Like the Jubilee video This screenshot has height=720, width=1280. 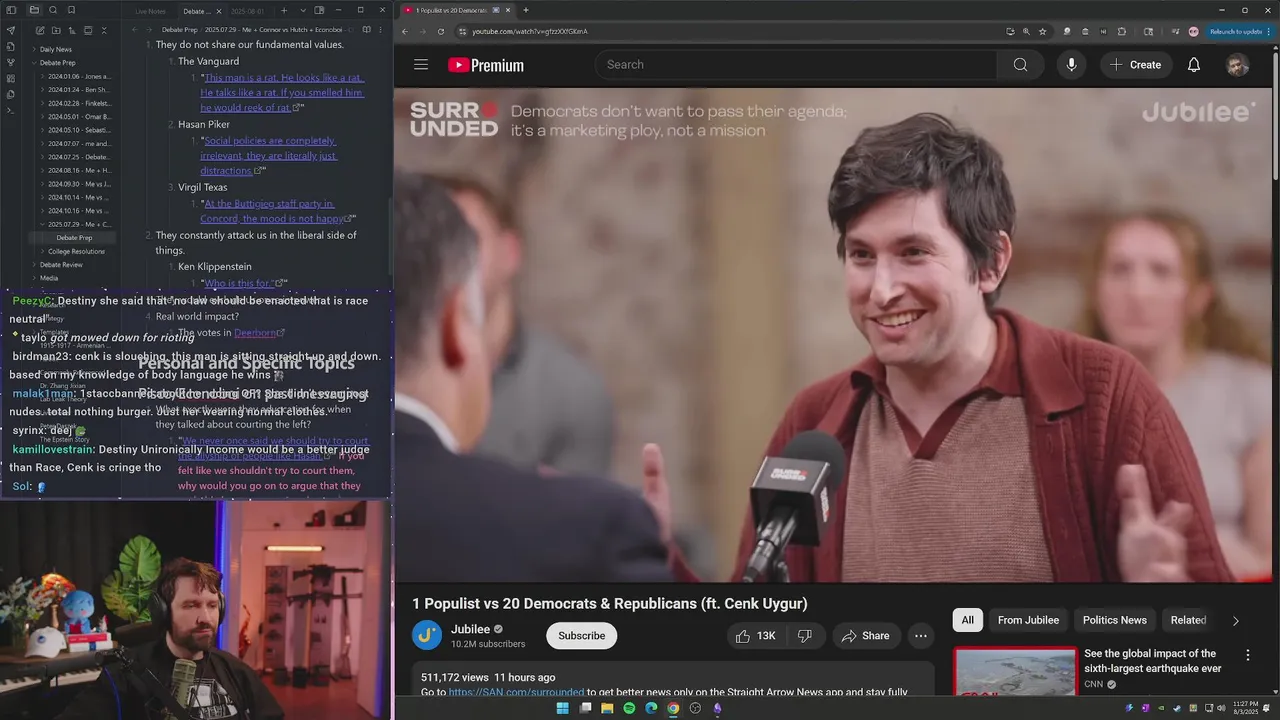coord(756,636)
